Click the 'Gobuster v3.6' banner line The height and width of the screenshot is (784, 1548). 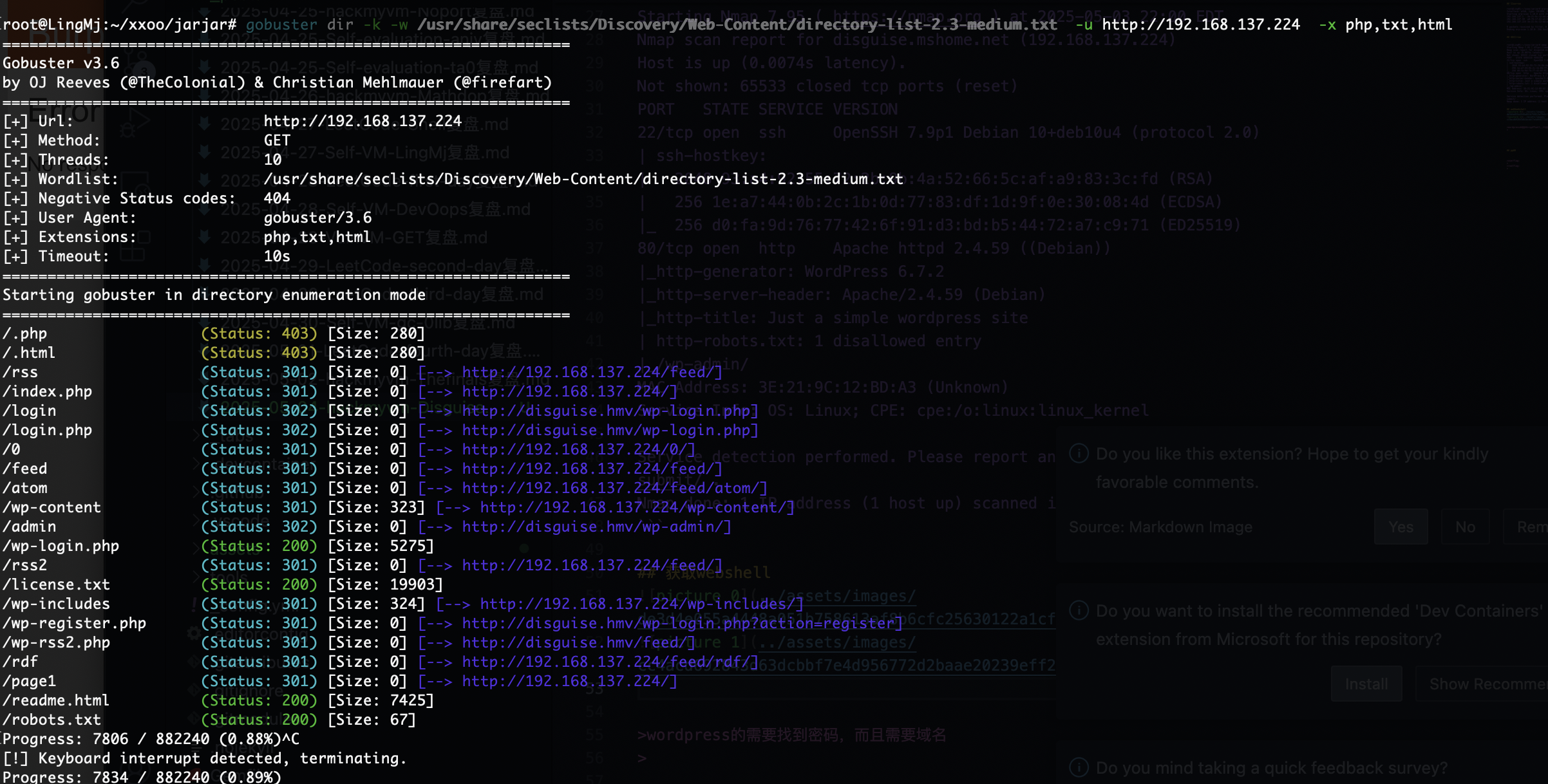pos(61,63)
